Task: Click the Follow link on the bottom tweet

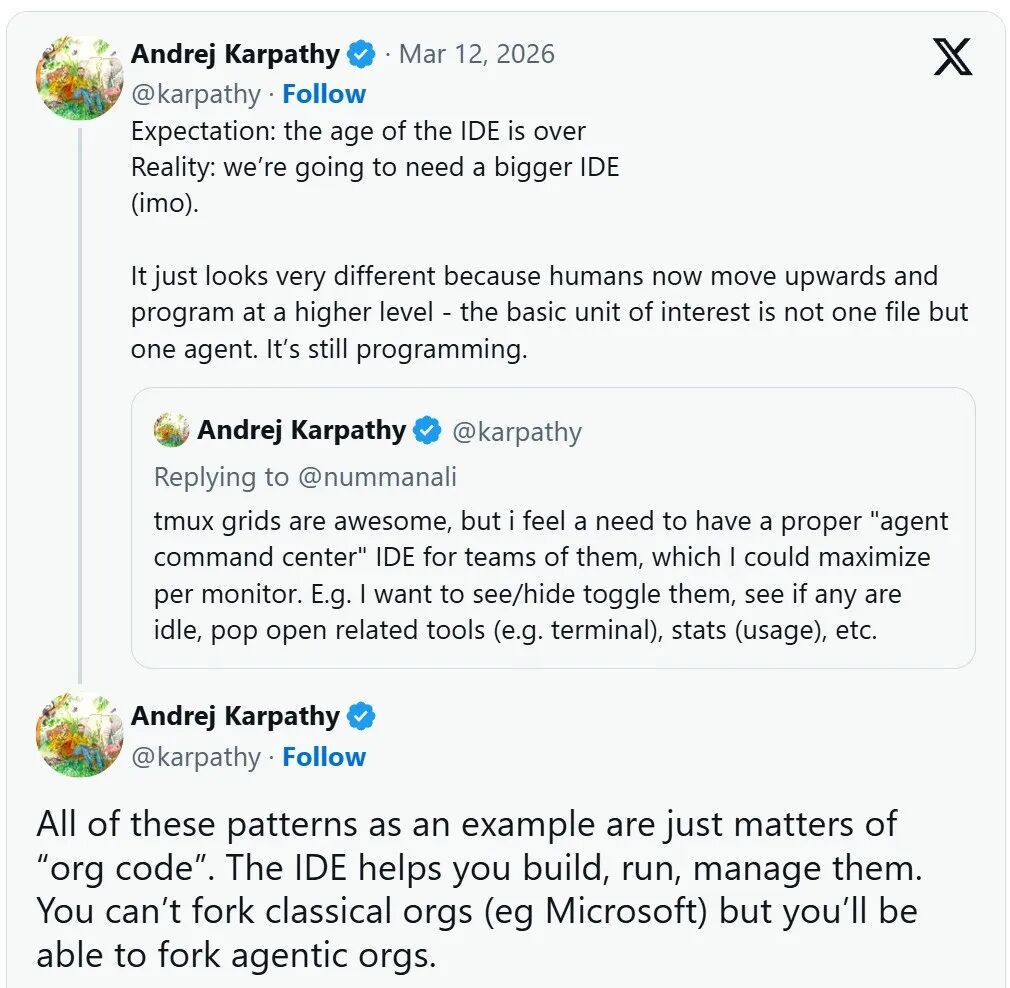Action: pyautogui.click(x=323, y=757)
